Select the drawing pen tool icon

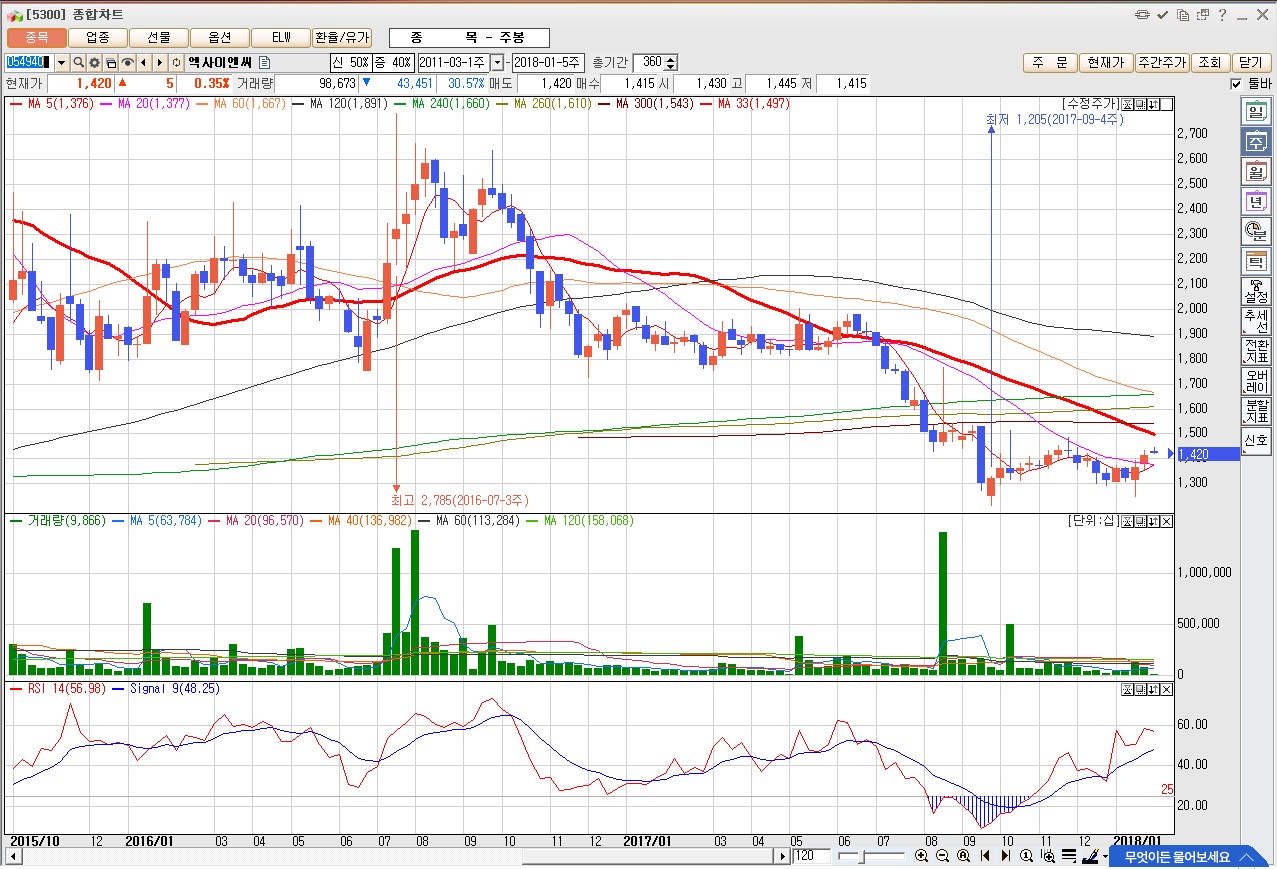tap(1090, 856)
